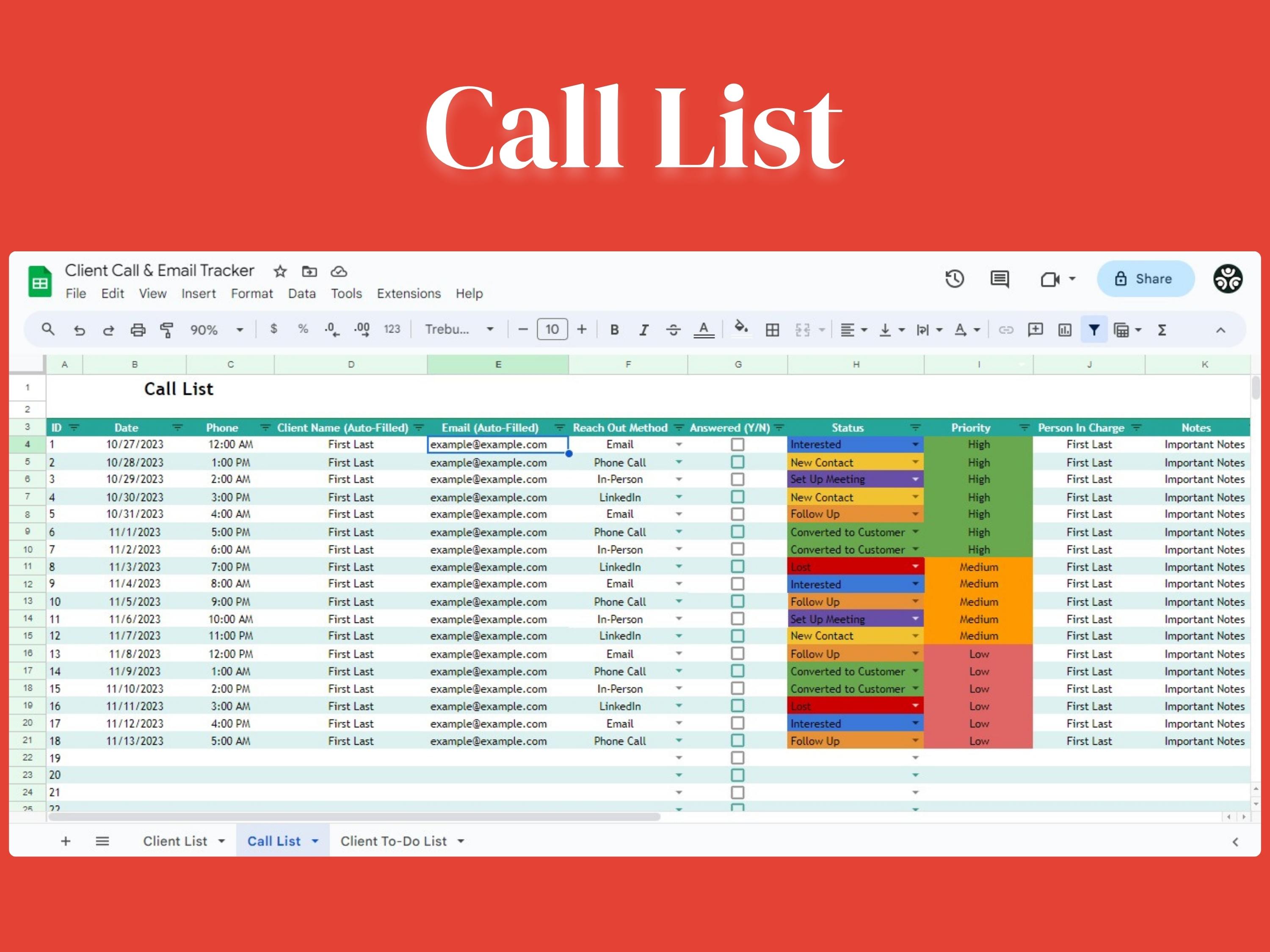Select the font size field showing 10
This screenshot has height=952, width=1270.
coord(552,329)
